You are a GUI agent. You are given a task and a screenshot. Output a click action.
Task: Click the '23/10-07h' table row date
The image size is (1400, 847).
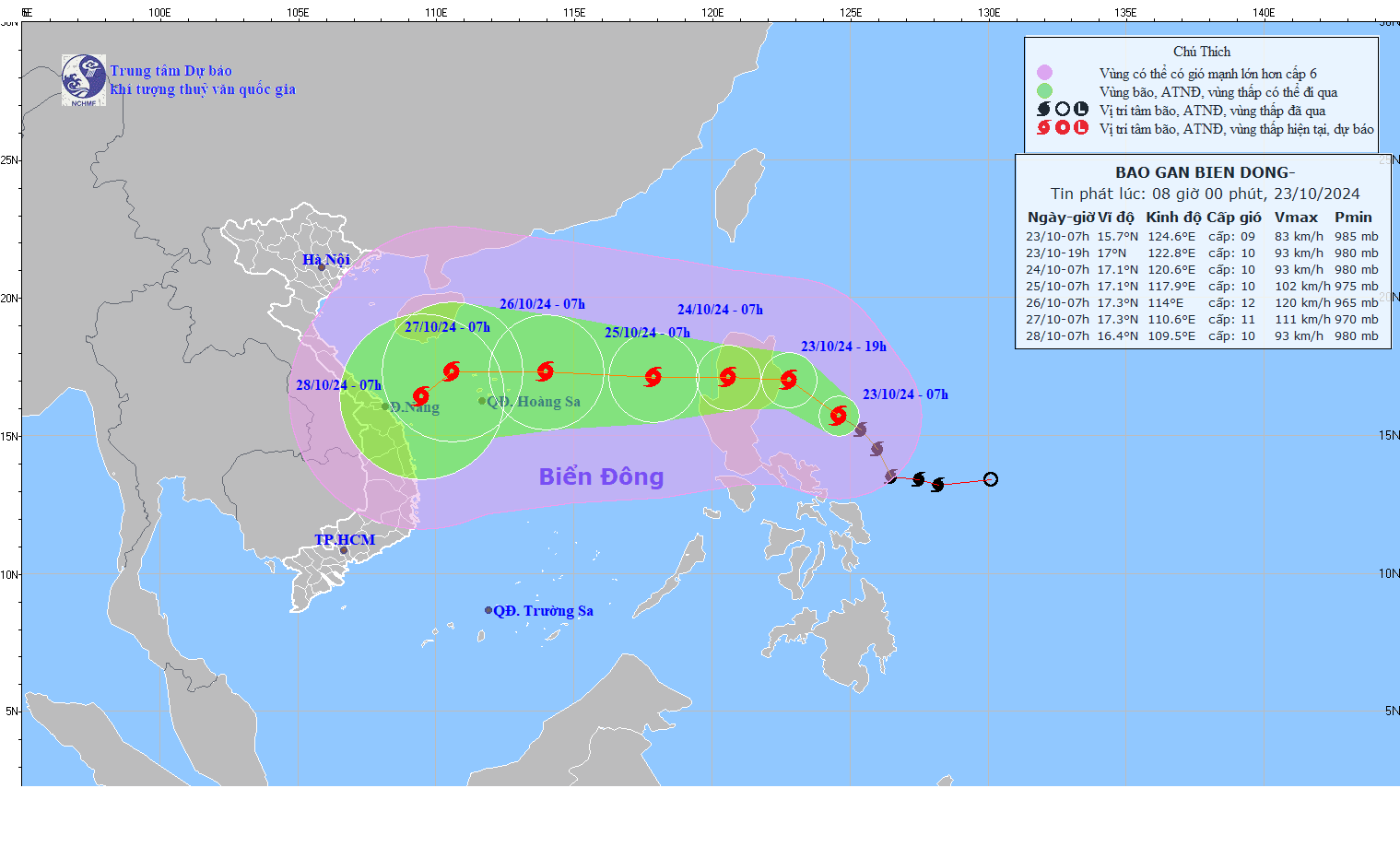1057,237
